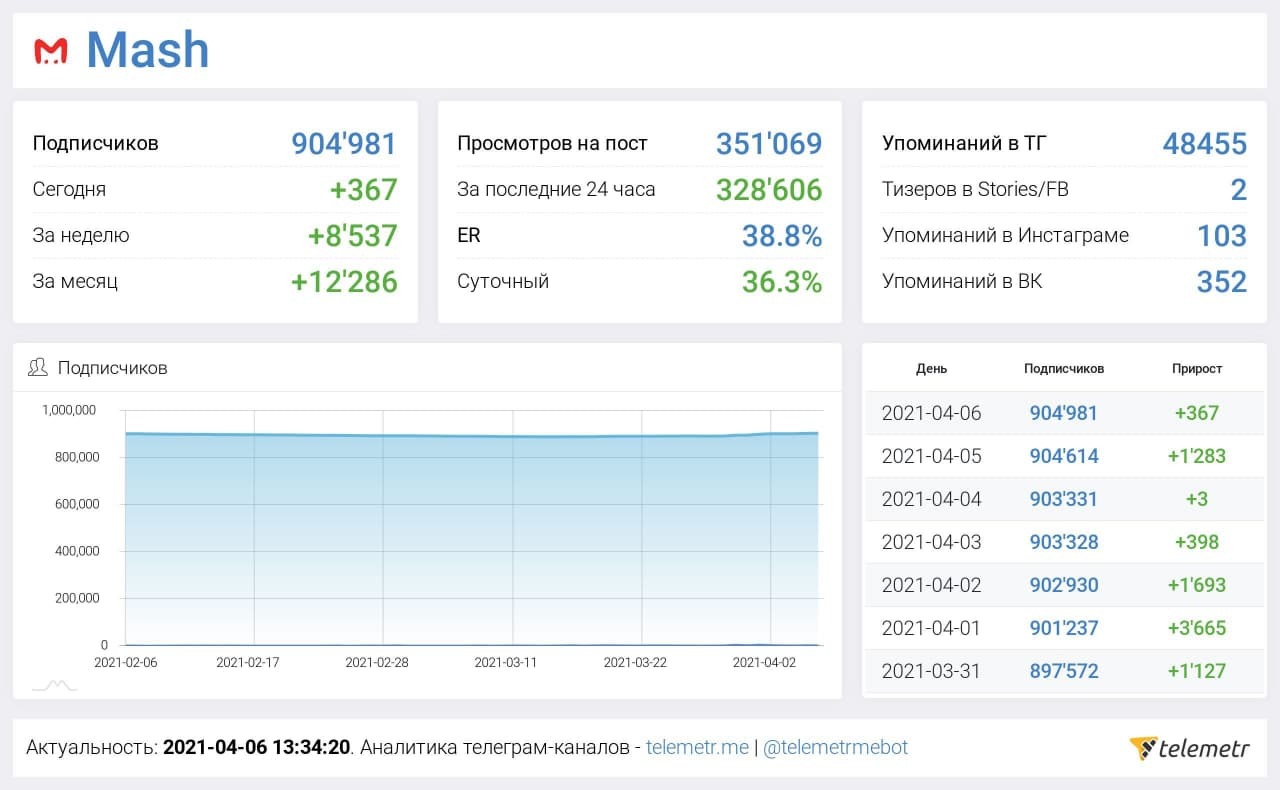Viewport: 1280px width, 790px height.
Task: Click the 2021-03-22 x-axis label
Action: click(x=636, y=662)
